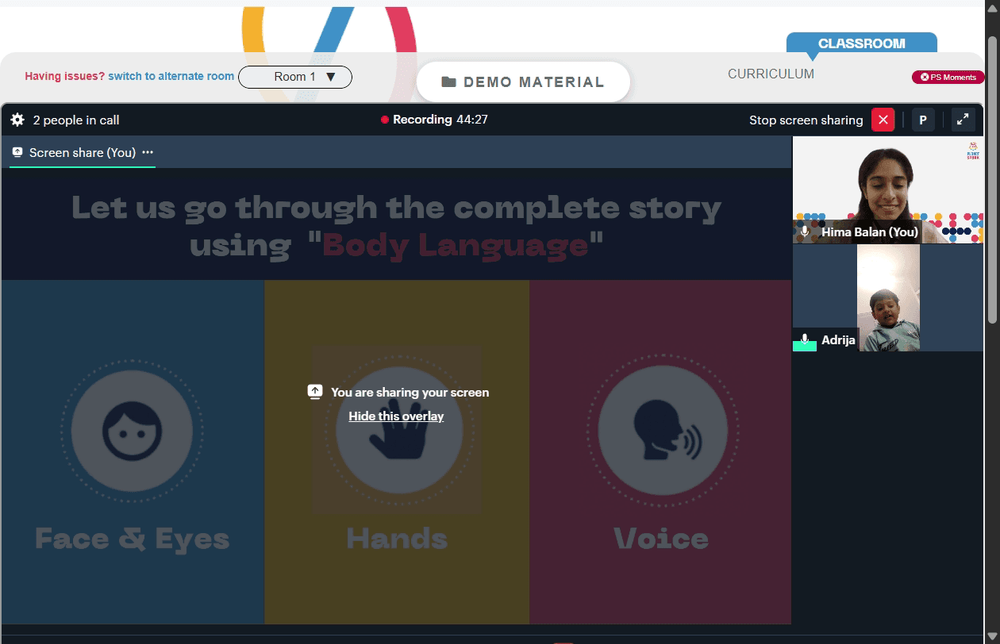Expand call to fullscreen
Image resolution: width=1000 pixels, height=644 pixels.
tap(962, 119)
